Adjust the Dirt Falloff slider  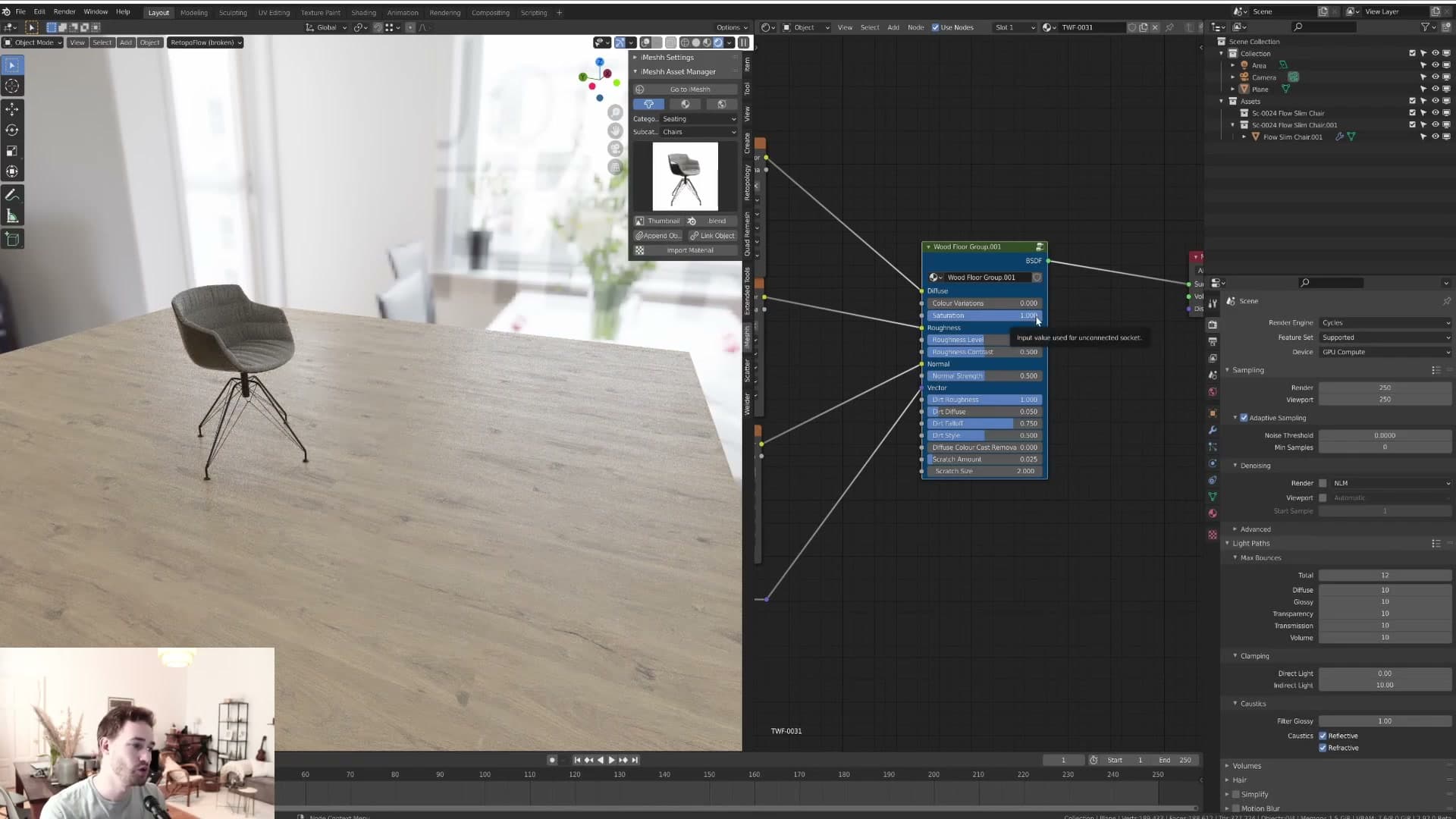[984, 424]
